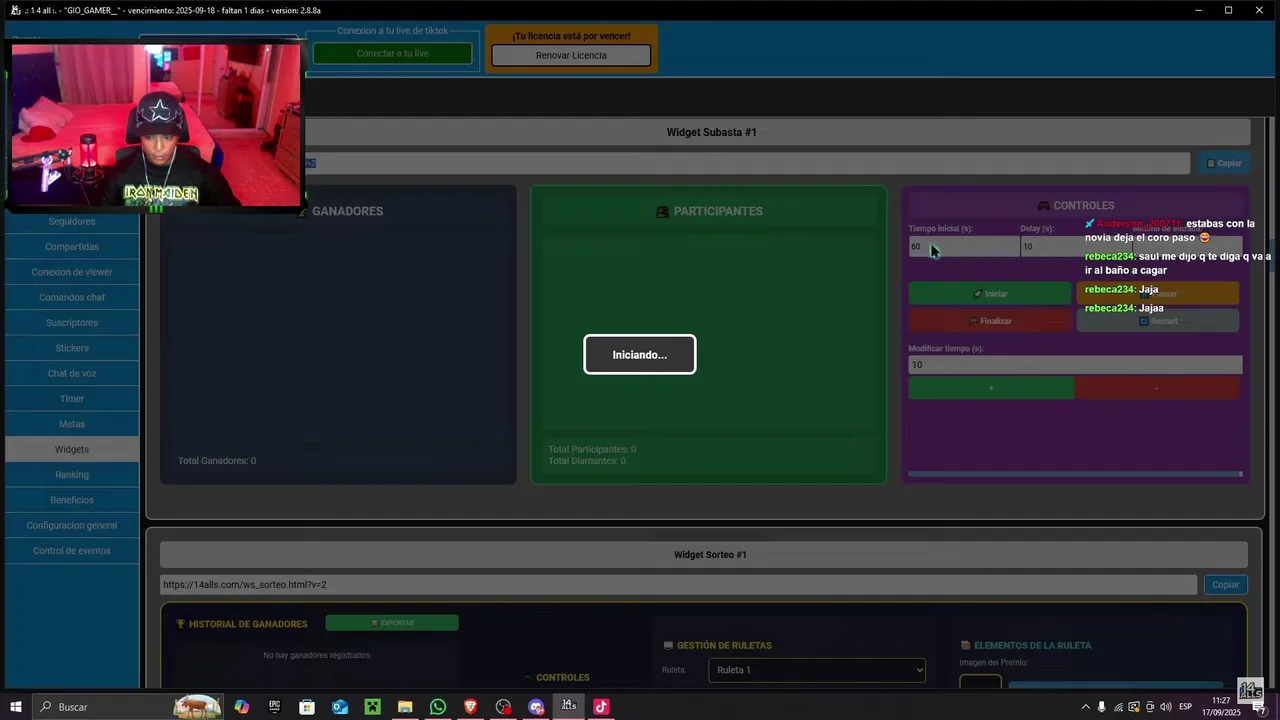Open Outlook from the taskbar
Screen dimensions: 1280x720
click(x=340, y=707)
